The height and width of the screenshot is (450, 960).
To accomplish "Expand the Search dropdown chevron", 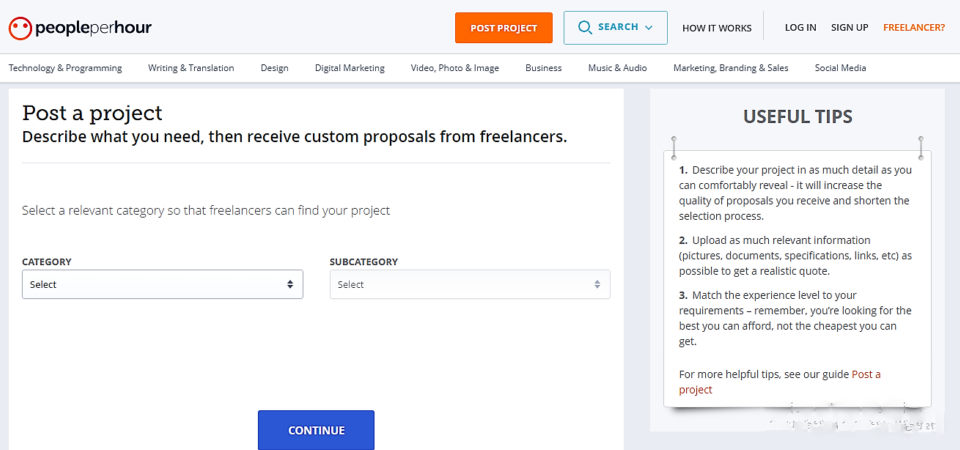I will click(x=649, y=28).
